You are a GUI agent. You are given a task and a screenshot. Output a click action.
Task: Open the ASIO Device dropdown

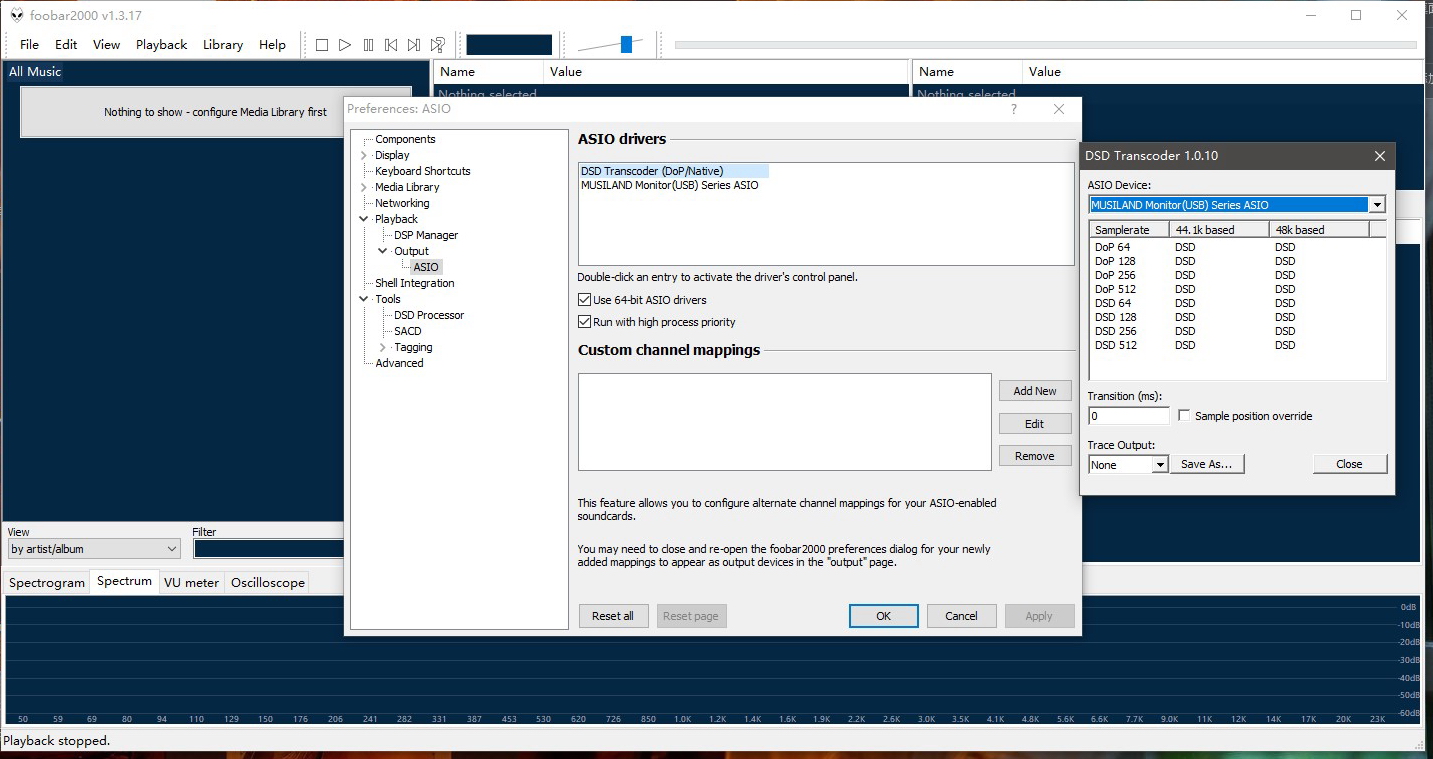coord(1377,205)
